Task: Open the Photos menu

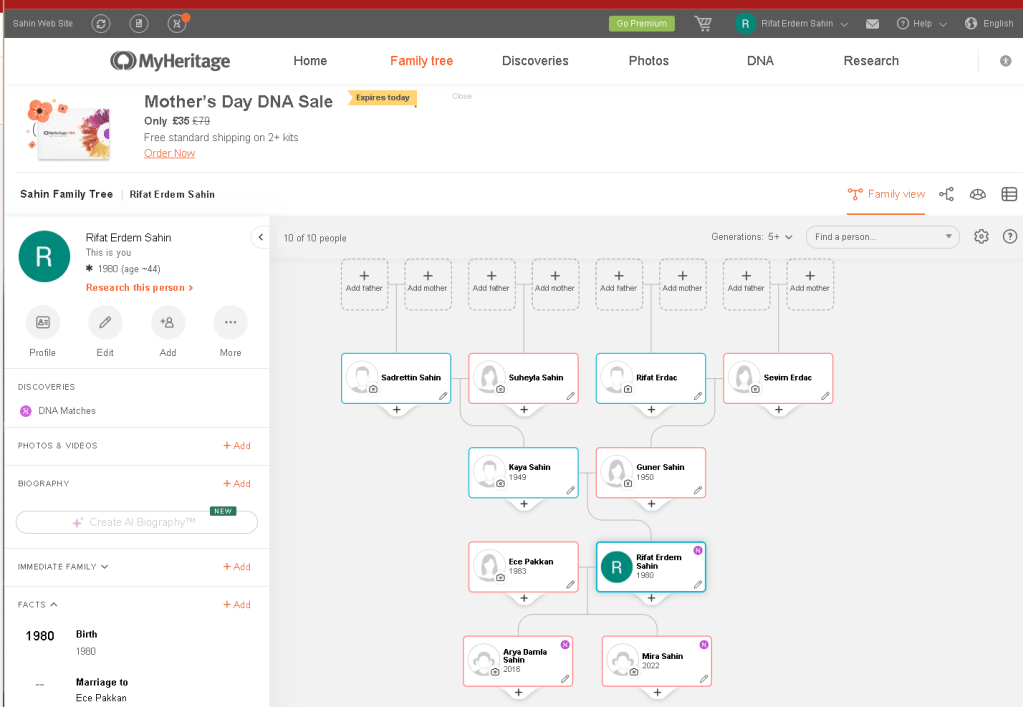Action: coord(649,61)
